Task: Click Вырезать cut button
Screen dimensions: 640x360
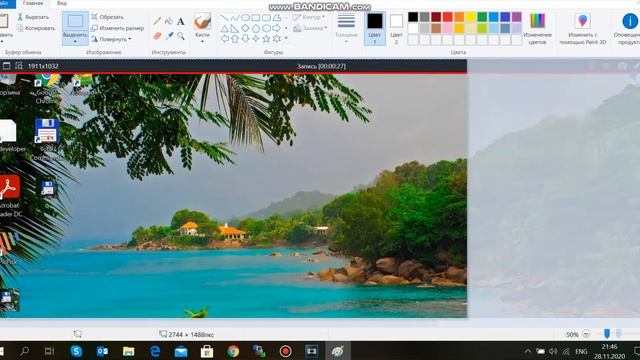Action: [x=33, y=17]
